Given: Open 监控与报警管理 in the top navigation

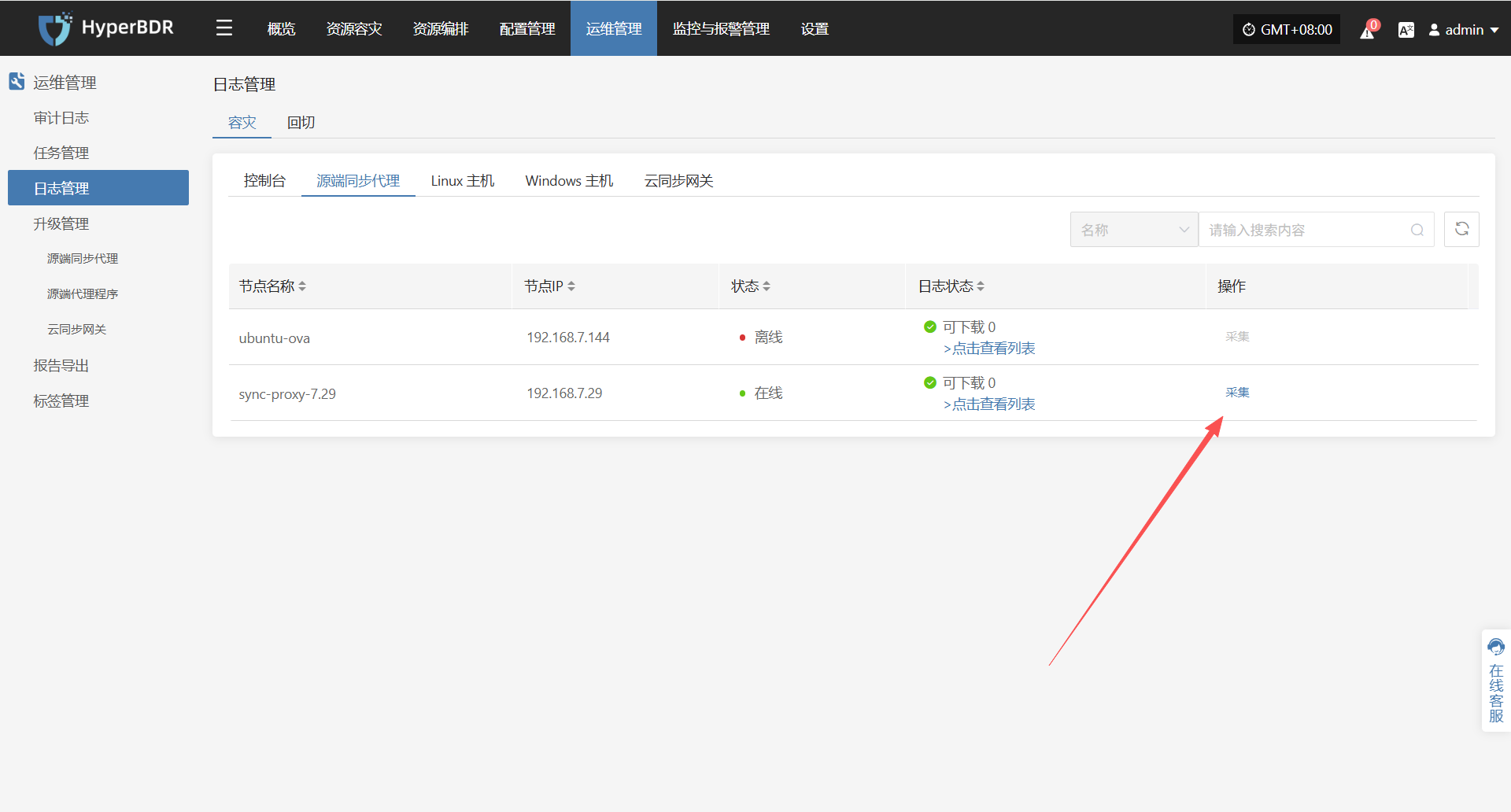Looking at the screenshot, I should coord(721,29).
